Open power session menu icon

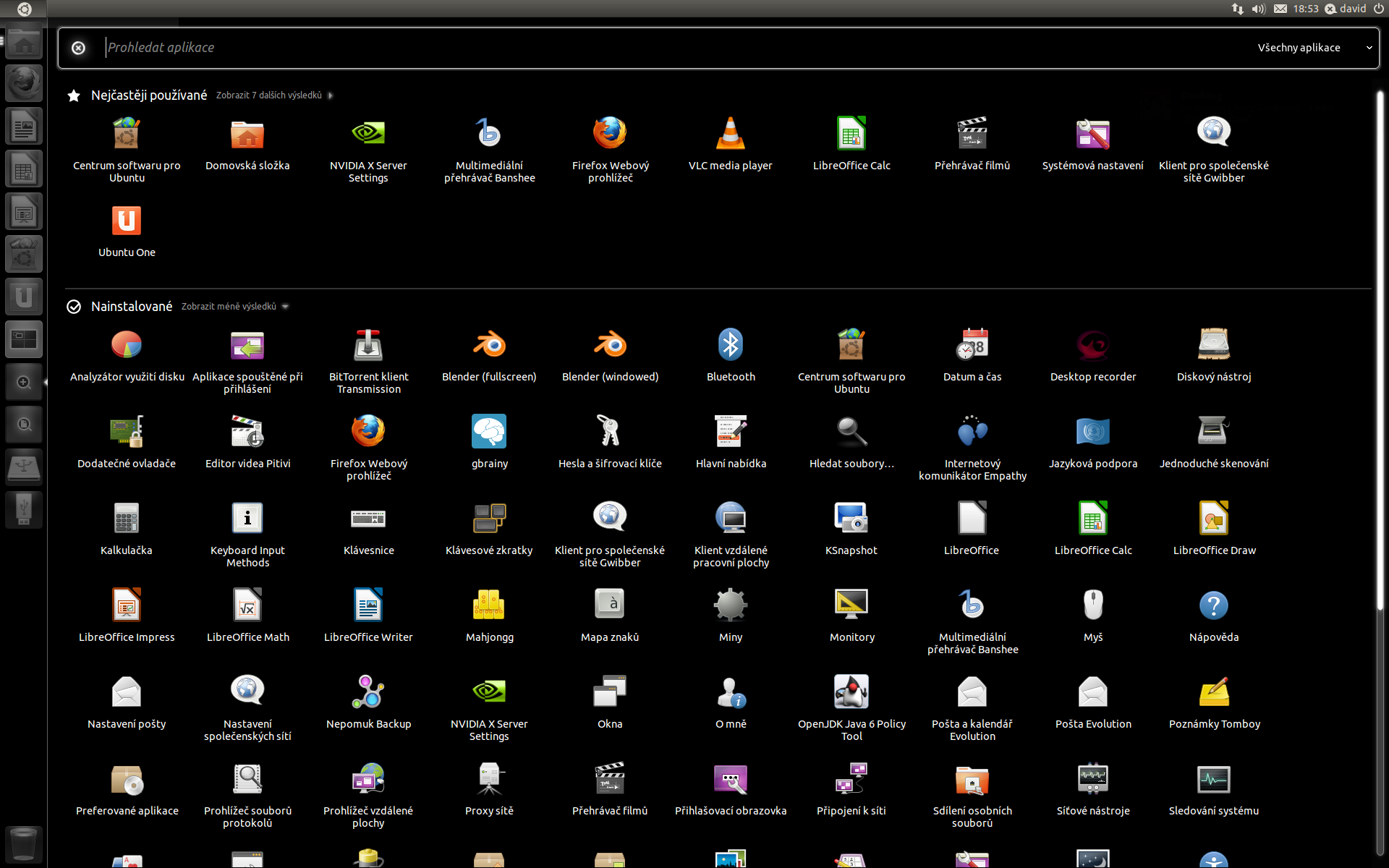click(1379, 9)
